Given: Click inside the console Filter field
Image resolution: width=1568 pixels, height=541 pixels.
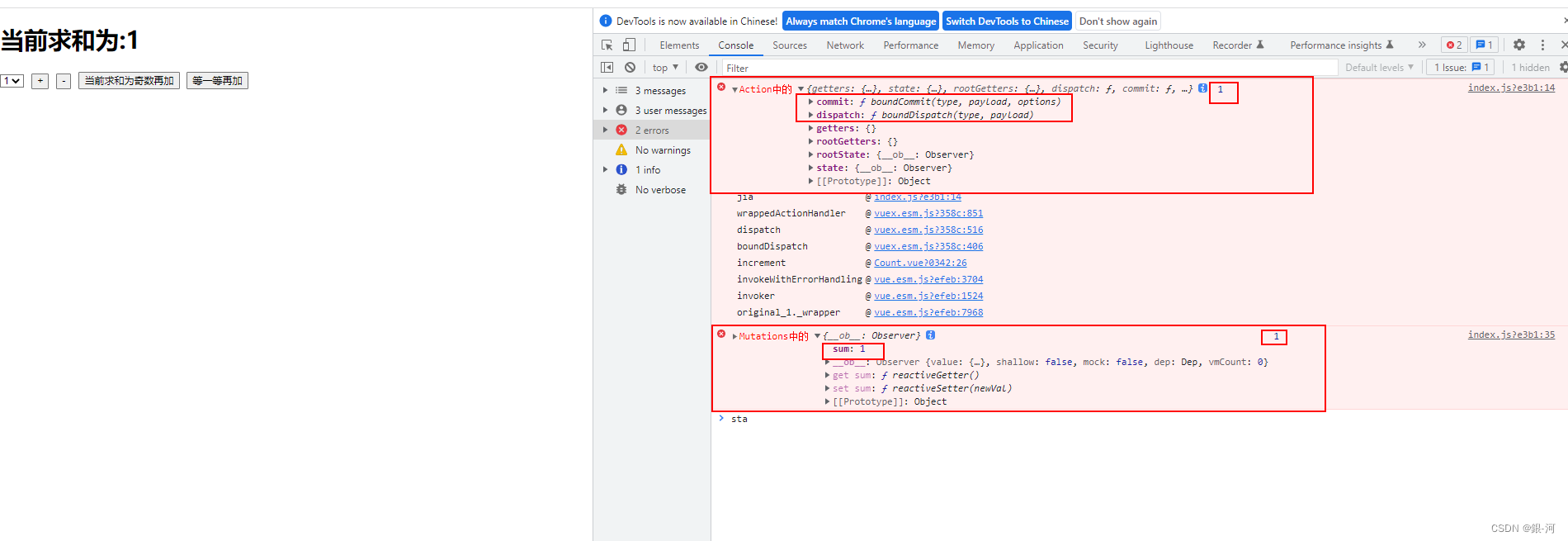Looking at the screenshot, I should click(1029, 68).
